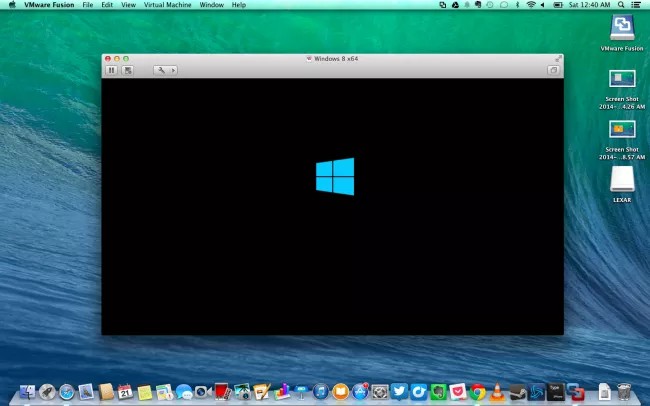Pause the Windows 8 virtual machine
Viewport: 650px width, 406px height.
click(x=111, y=71)
